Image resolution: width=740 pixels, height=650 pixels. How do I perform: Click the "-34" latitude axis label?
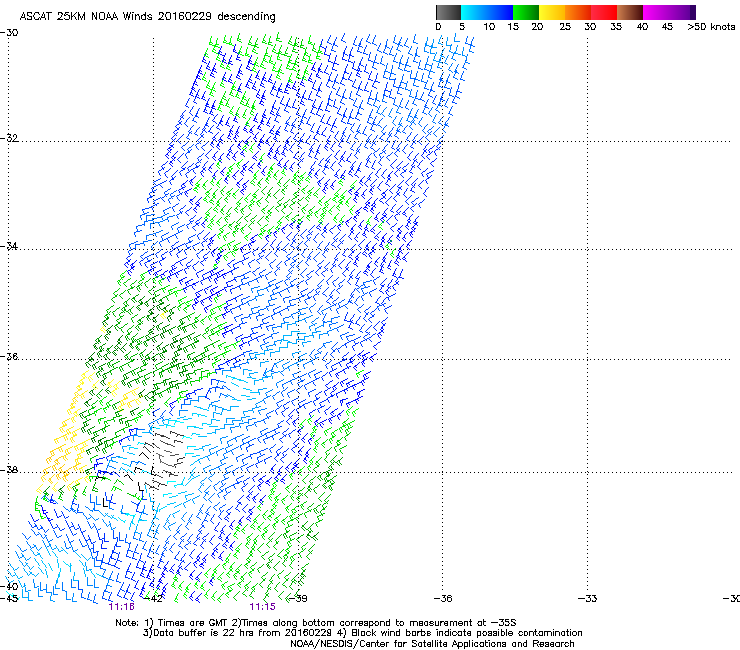(9, 246)
